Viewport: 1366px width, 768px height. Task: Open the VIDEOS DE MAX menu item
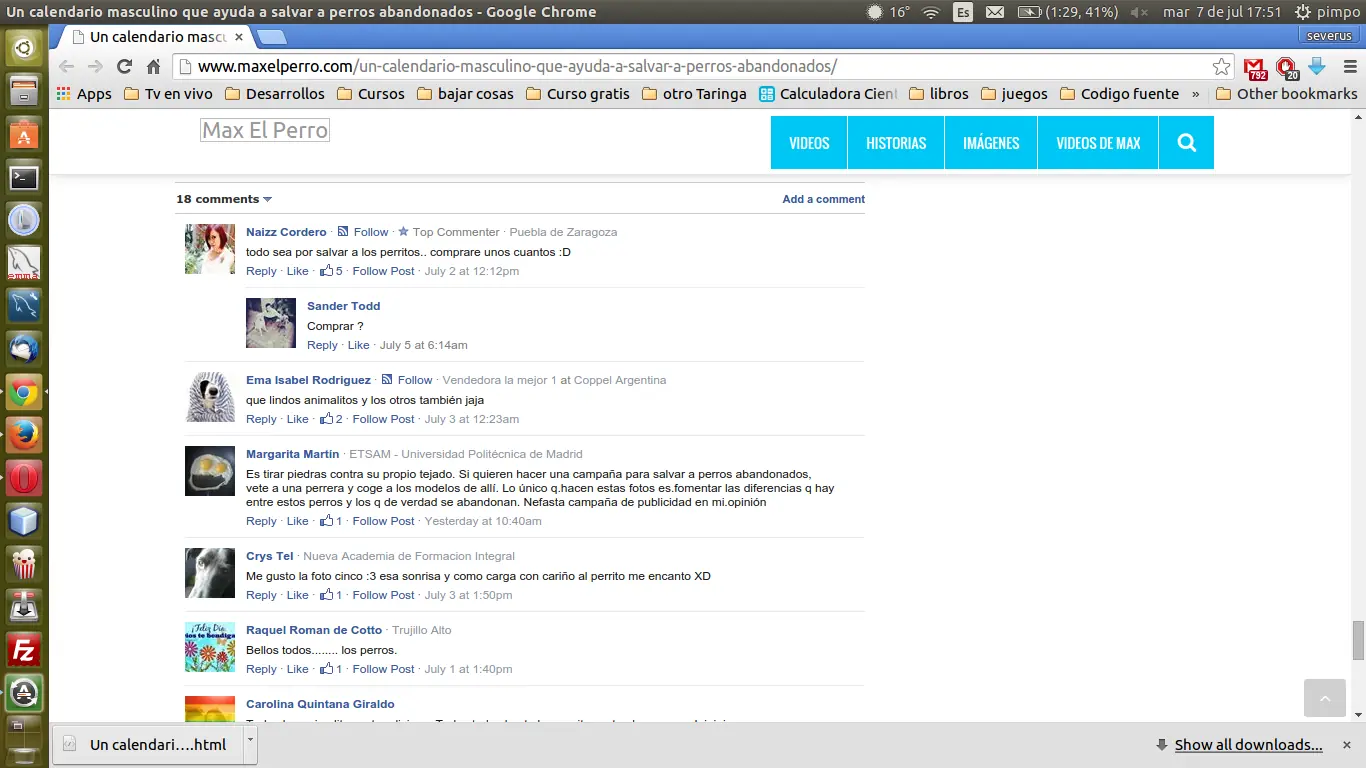tap(1098, 143)
